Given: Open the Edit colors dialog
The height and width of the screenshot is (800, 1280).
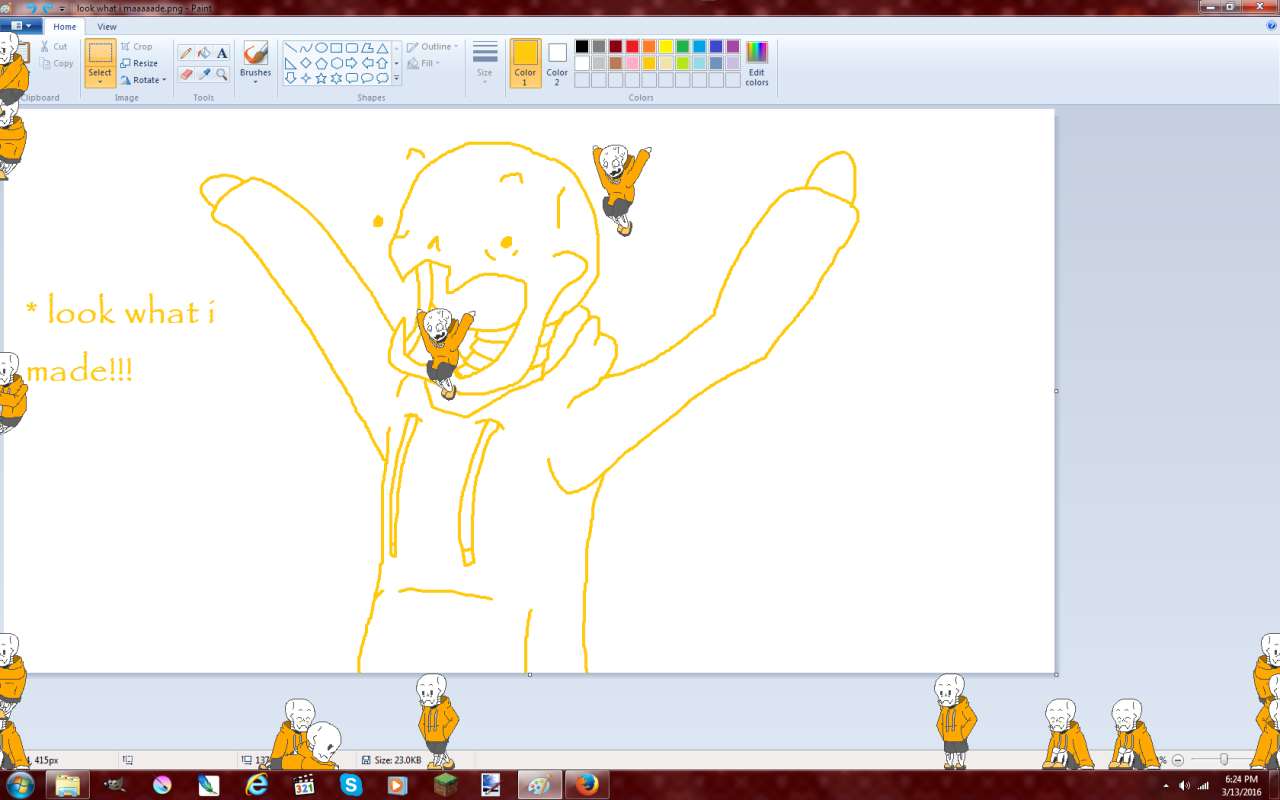Looking at the screenshot, I should tap(757, 64).
